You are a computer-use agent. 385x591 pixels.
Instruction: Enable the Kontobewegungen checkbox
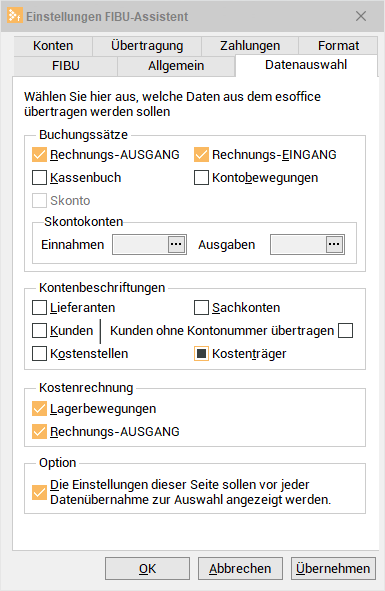(201, 178)
